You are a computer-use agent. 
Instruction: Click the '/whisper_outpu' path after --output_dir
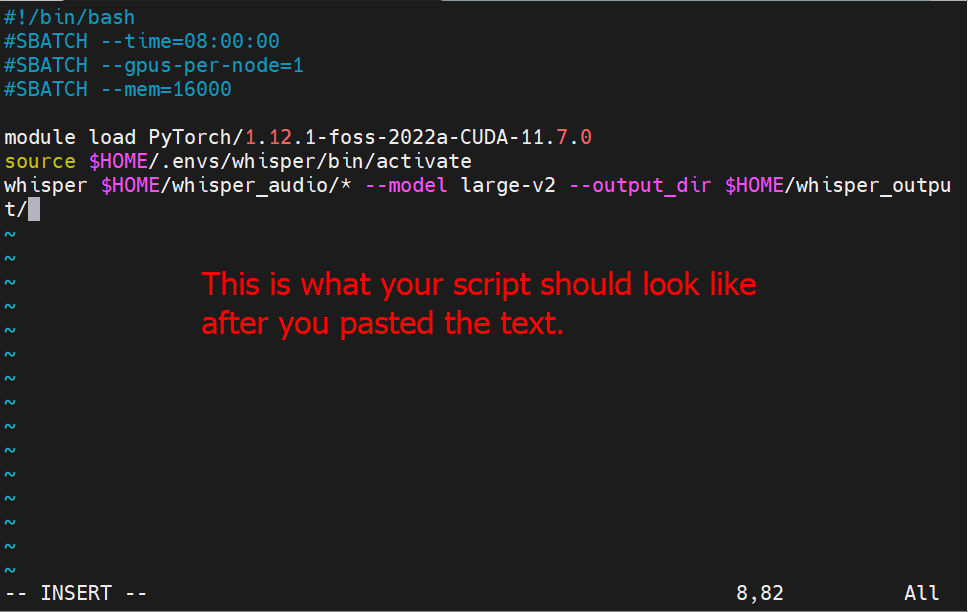click(x=867, y=185)
